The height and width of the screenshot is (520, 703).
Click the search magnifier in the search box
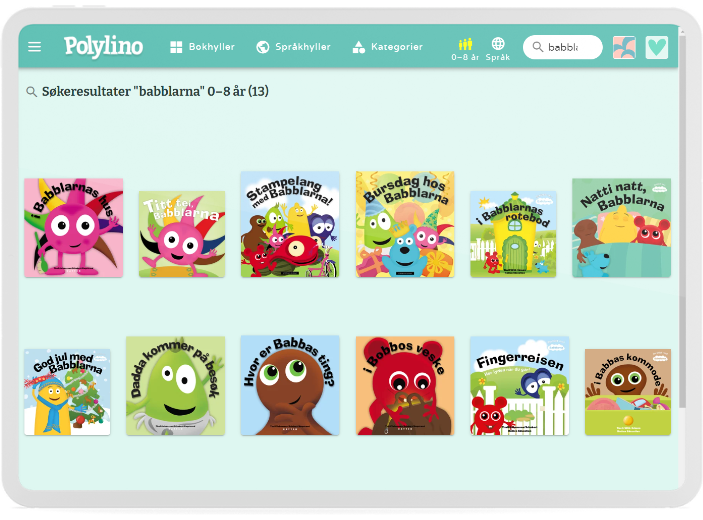point(538,47)
